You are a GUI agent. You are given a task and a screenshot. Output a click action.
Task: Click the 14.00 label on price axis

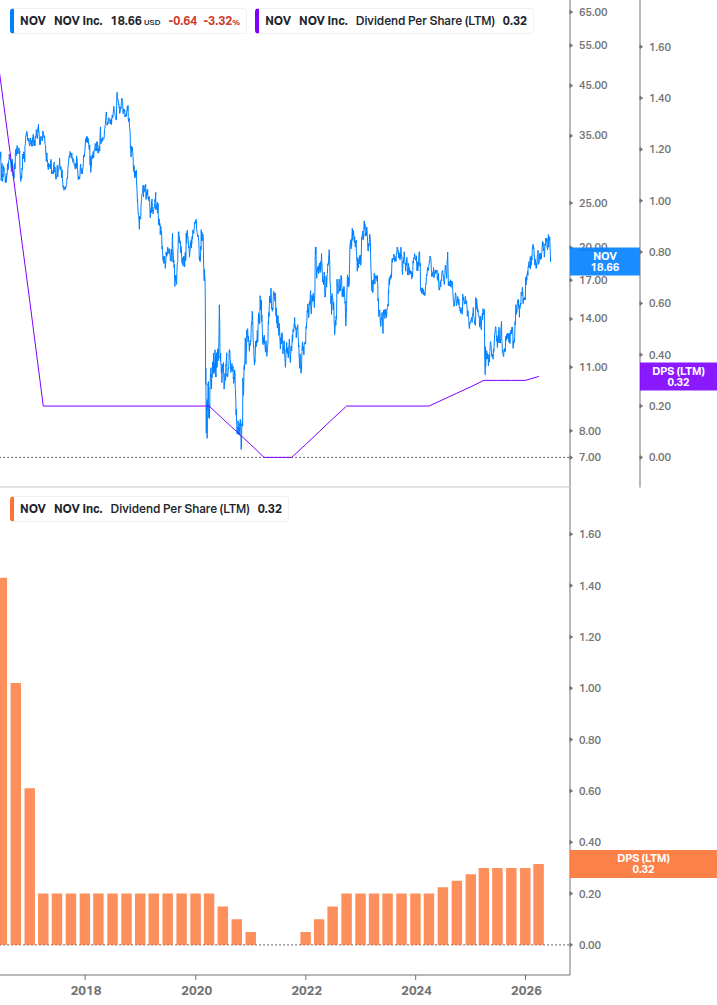[593, 319]
